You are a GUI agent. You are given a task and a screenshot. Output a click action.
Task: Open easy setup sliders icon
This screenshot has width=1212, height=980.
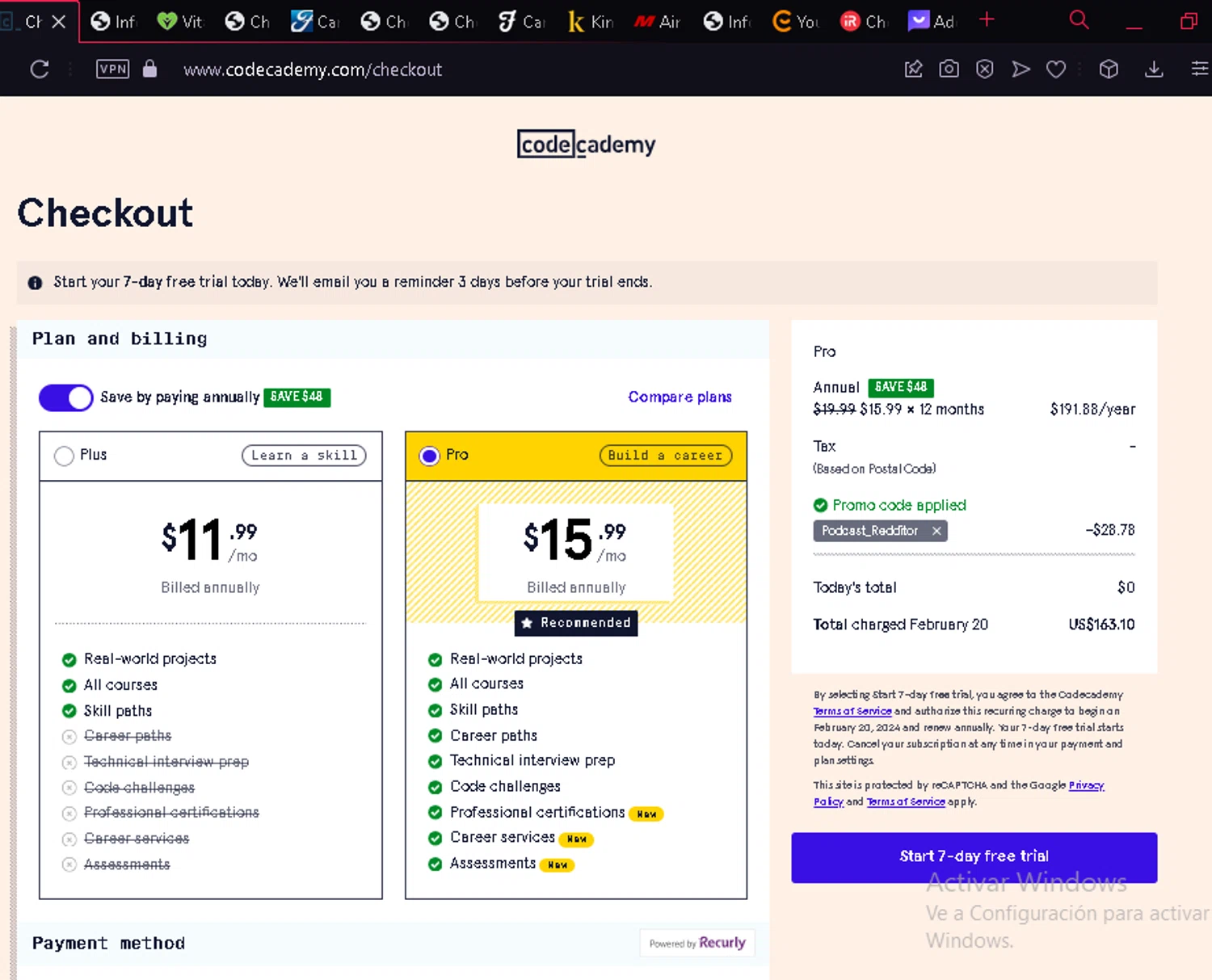pos(1200,69)
